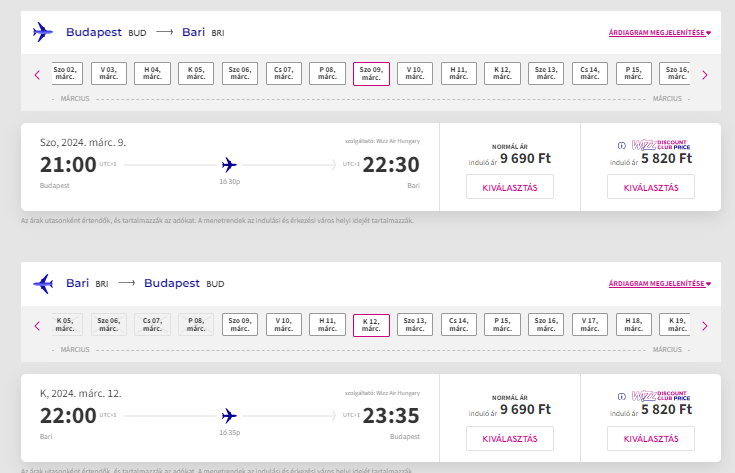Show later return dates with right arrow
Screen dimensions: 735x473
(x=704, y=326)
